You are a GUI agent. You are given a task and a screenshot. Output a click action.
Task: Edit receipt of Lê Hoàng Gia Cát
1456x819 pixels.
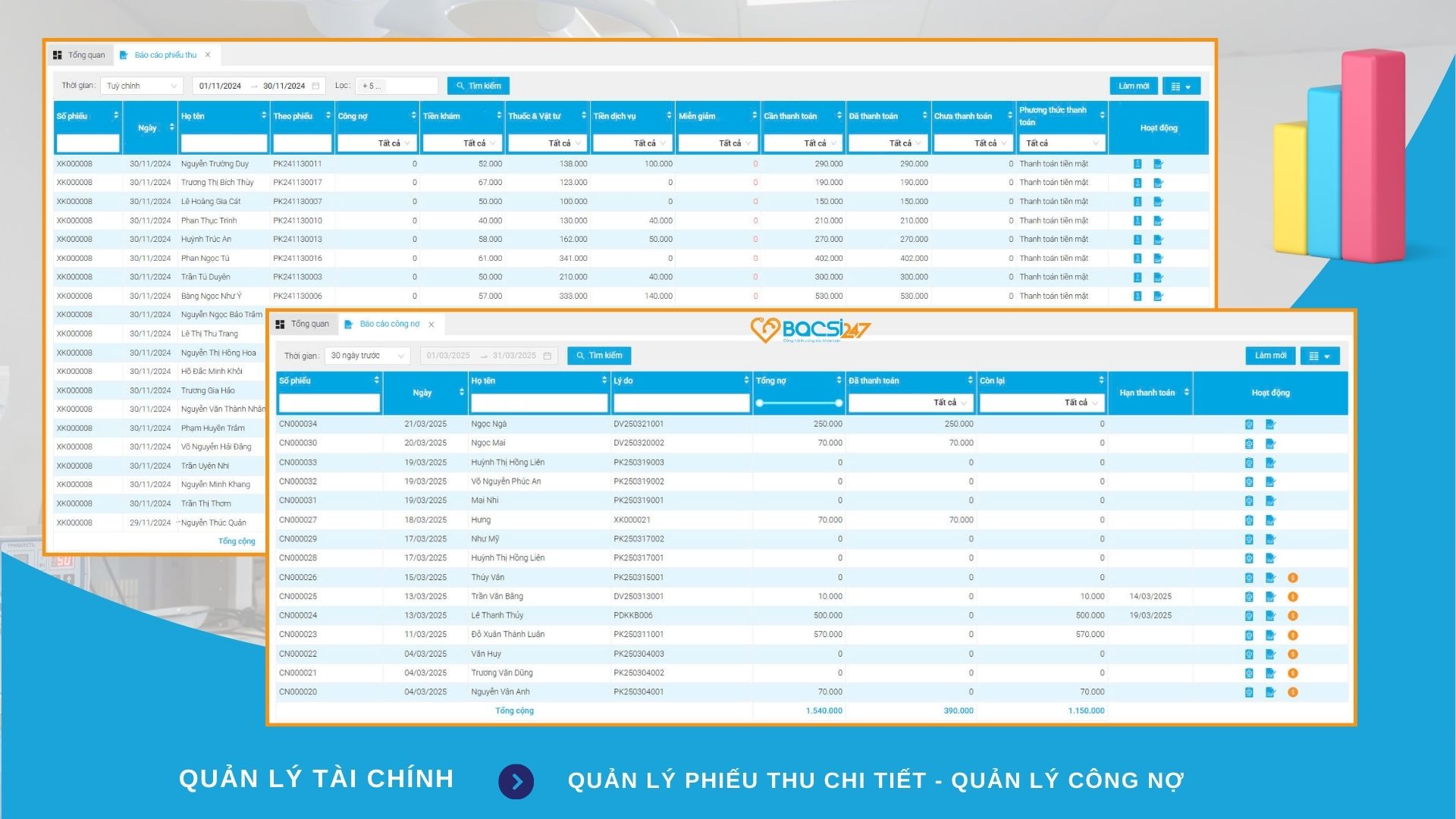(x=1158, y=202)
